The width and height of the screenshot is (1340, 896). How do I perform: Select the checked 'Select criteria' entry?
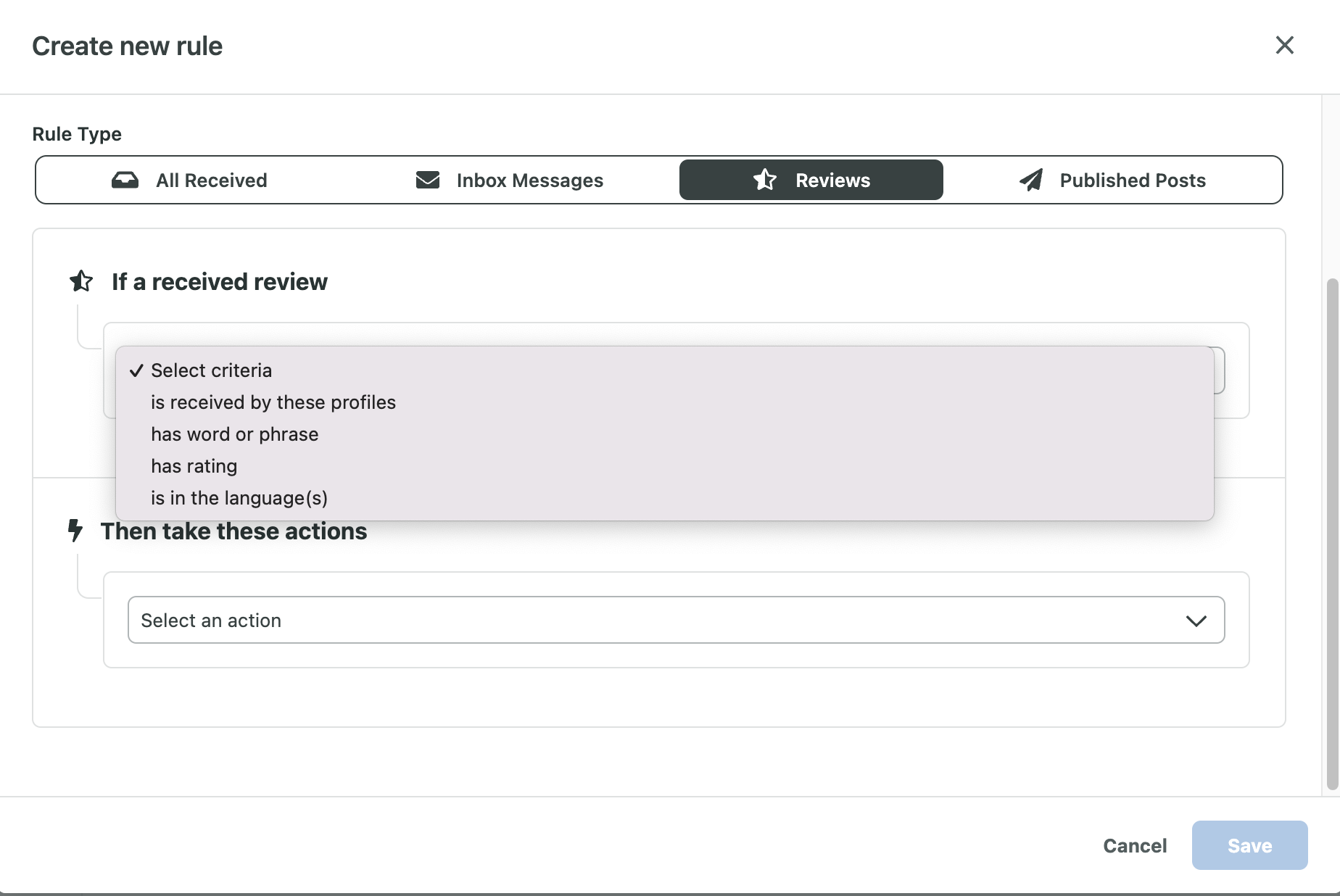(x=211, y=370)
